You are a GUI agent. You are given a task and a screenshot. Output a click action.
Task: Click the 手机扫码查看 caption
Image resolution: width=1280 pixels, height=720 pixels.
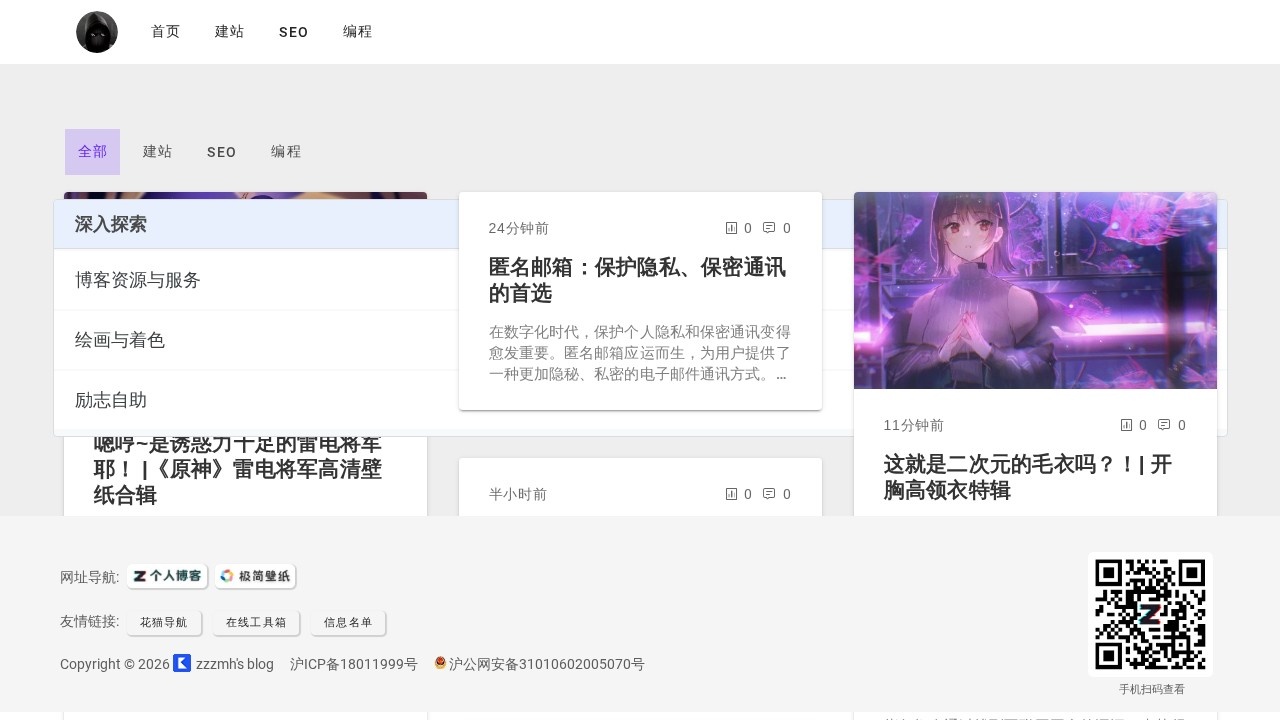point(1152,689)
